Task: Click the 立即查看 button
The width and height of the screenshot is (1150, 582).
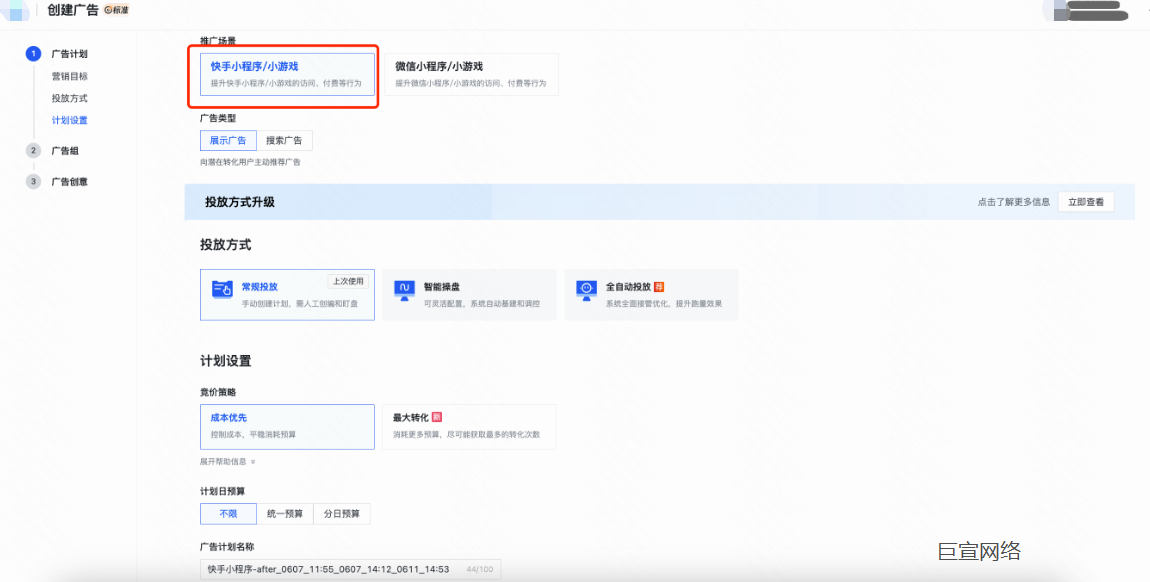Action: pos(1086,201)
